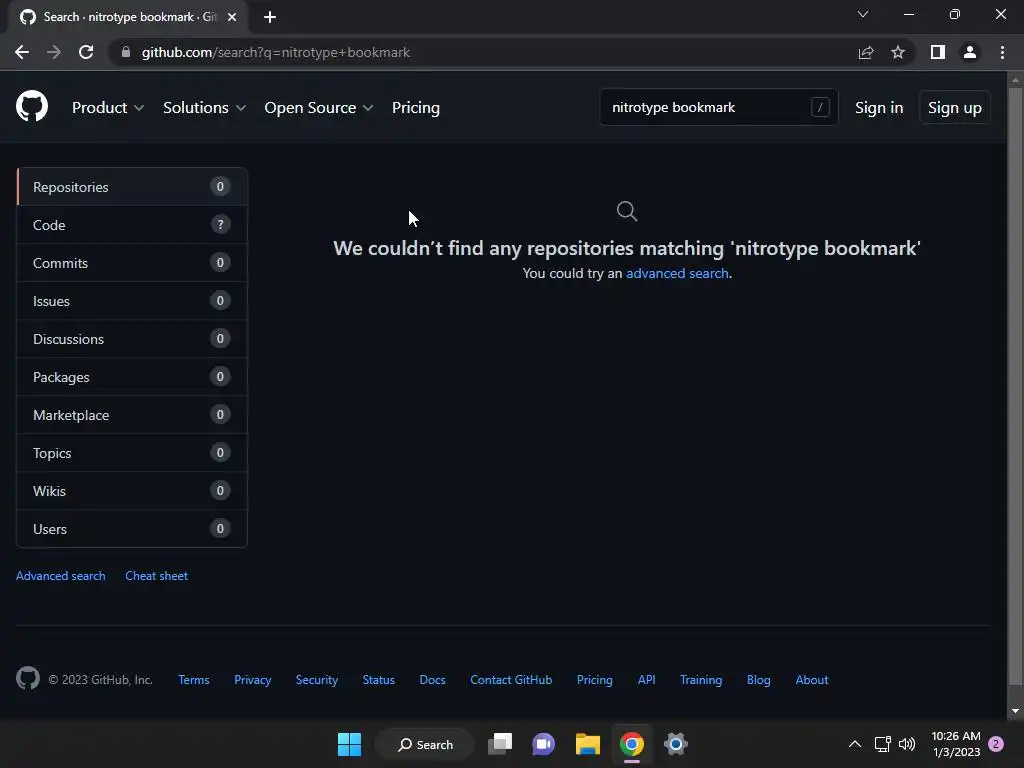This screenshot has width=1024, height=768.
Task: Open the Security footer link
Action: (317, 679)
